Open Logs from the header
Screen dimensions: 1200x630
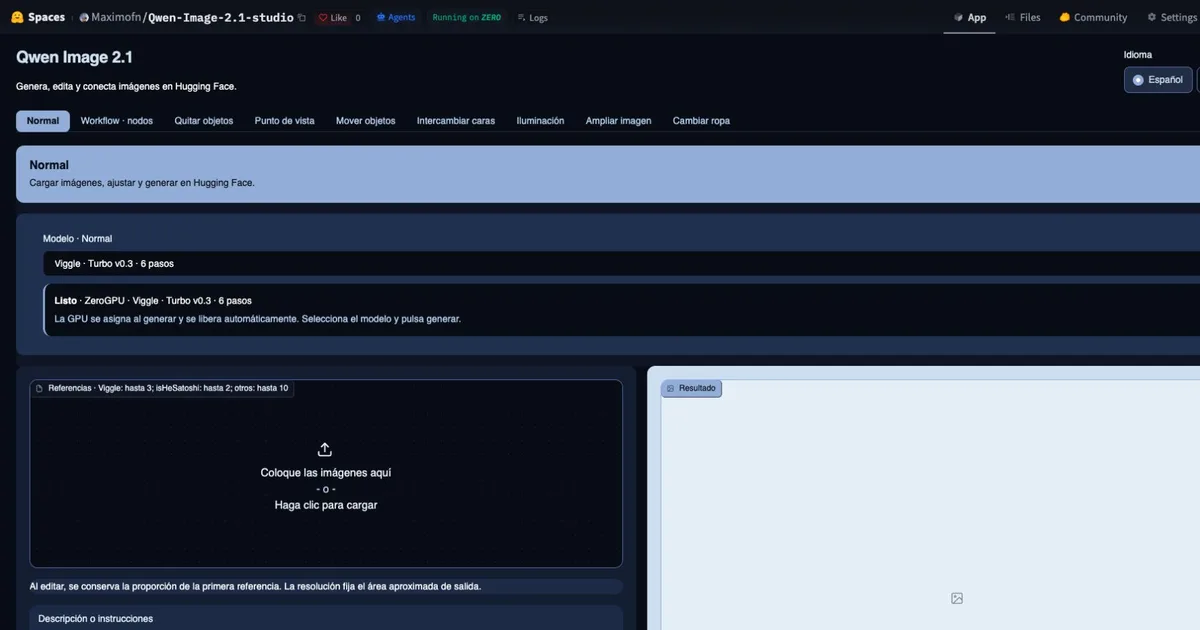[532, 17]
